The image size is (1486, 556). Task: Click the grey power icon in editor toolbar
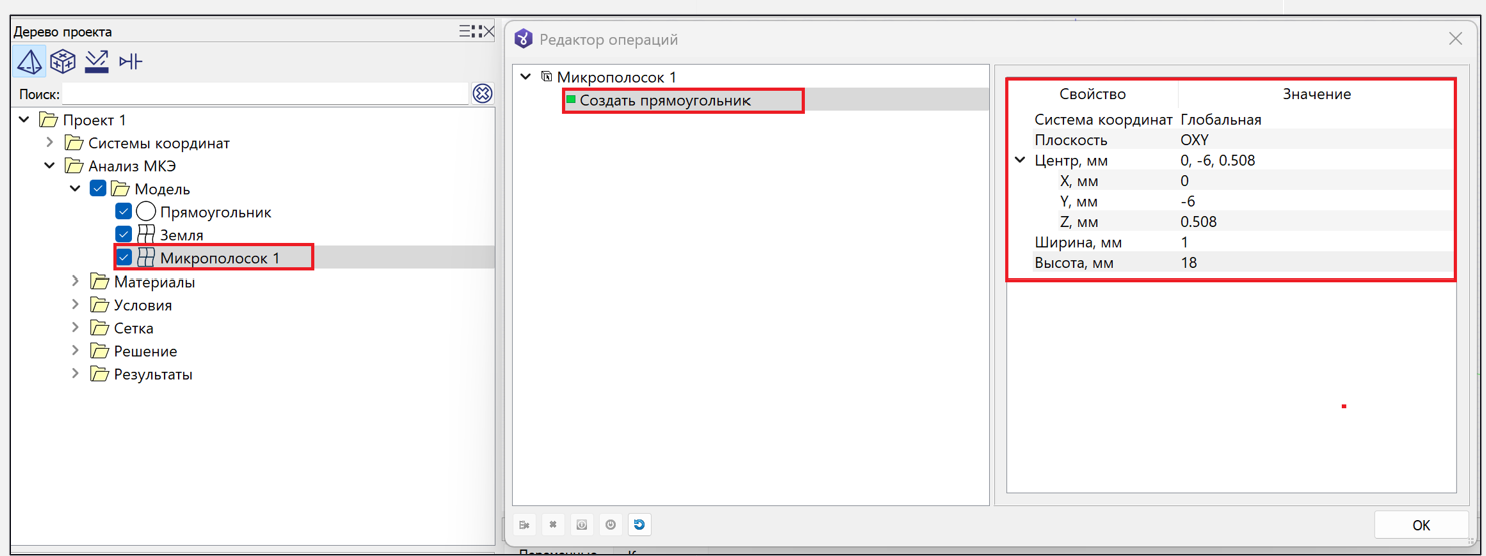pos(610,525)
